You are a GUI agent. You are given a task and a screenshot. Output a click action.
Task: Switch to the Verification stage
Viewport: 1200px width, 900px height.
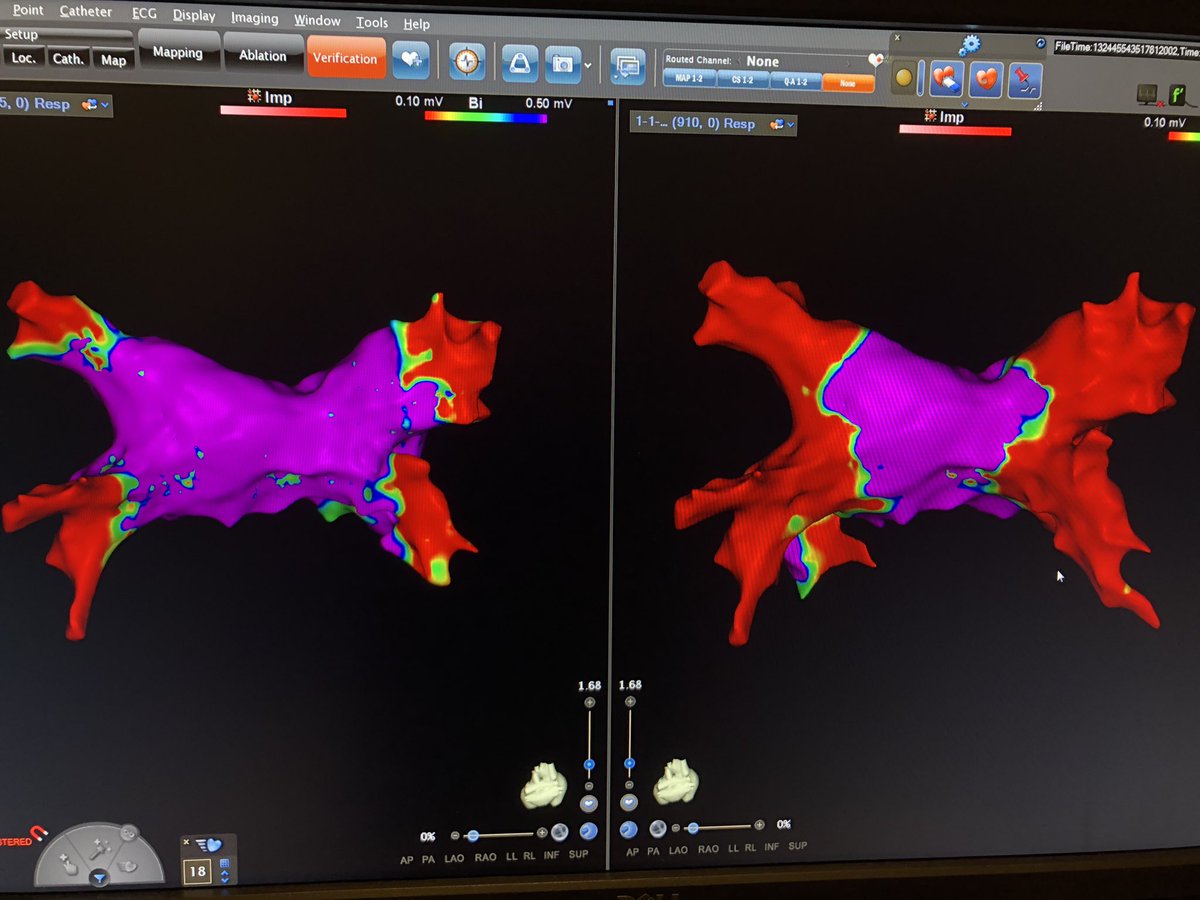(344, 58)
